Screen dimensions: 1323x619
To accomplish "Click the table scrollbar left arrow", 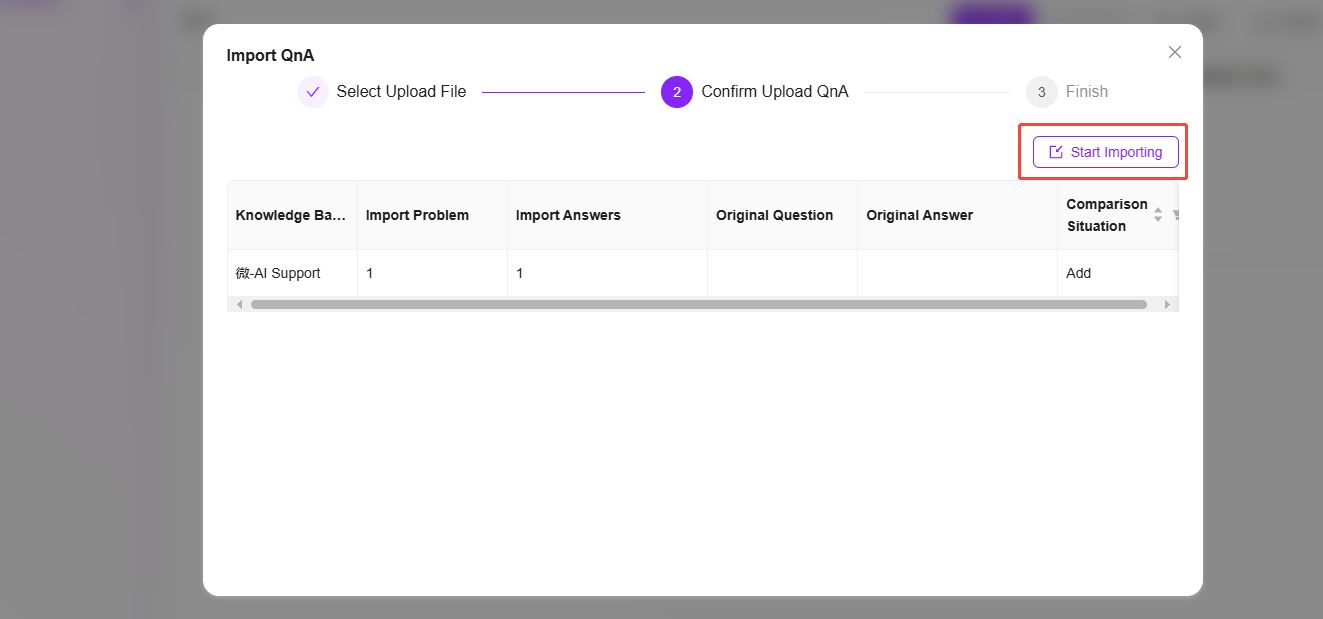I will coord(239,304).
